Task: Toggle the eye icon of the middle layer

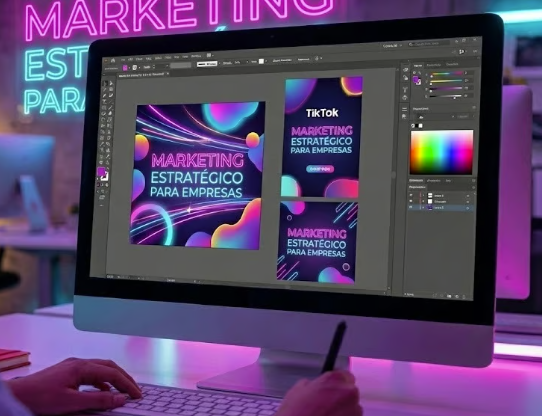Action: click(411, 201)
